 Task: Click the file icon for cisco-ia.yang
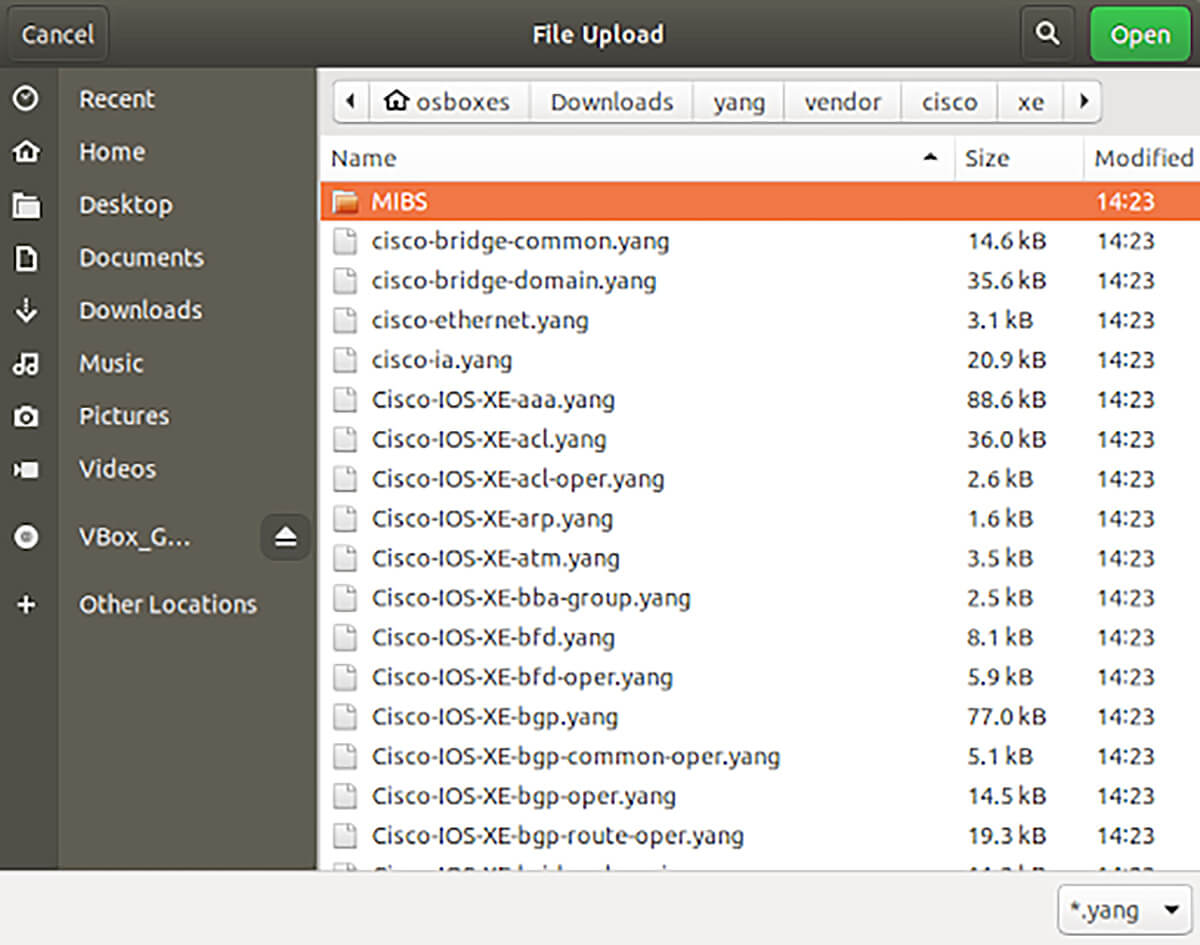345,360
